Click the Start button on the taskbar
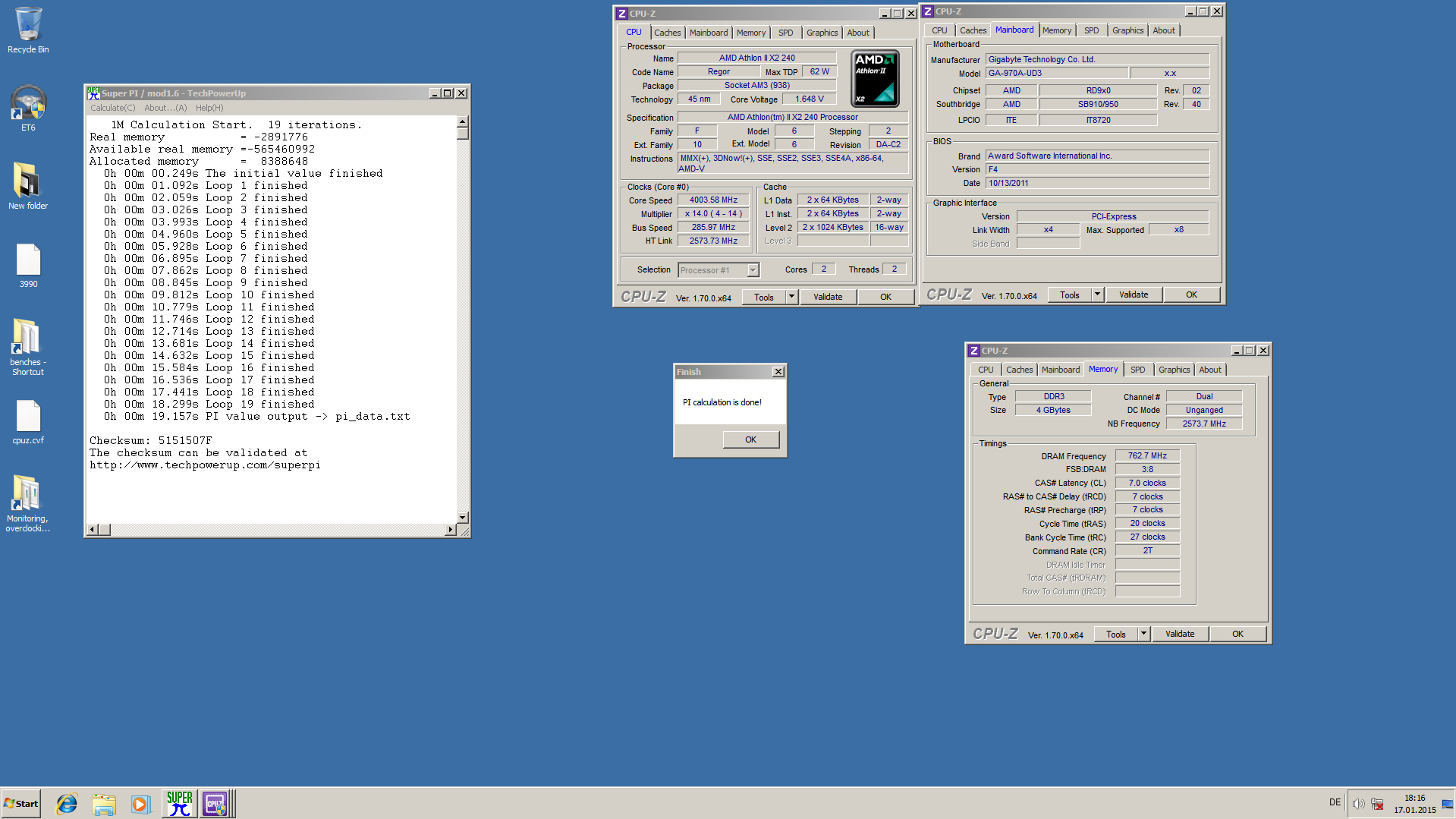 [x=20, y=803]
